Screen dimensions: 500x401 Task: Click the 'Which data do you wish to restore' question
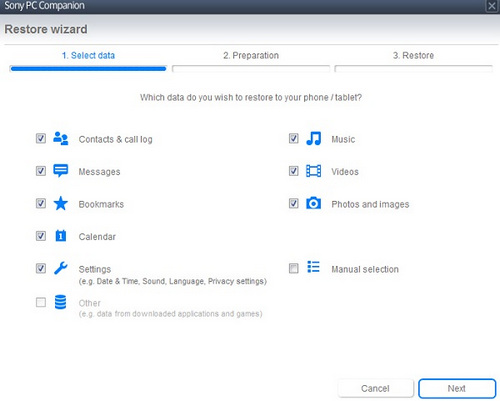(x=251, y=97)
